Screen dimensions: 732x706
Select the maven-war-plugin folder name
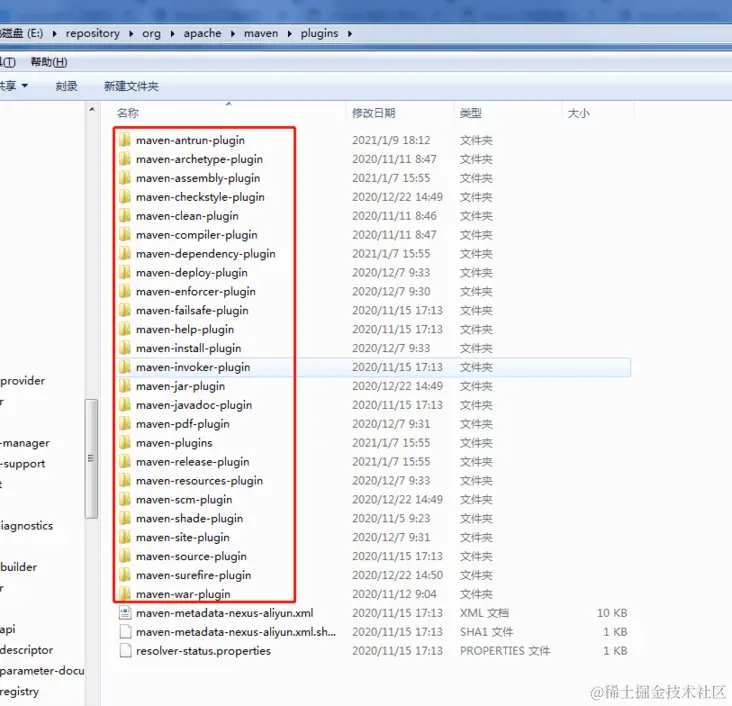(183, 594)
